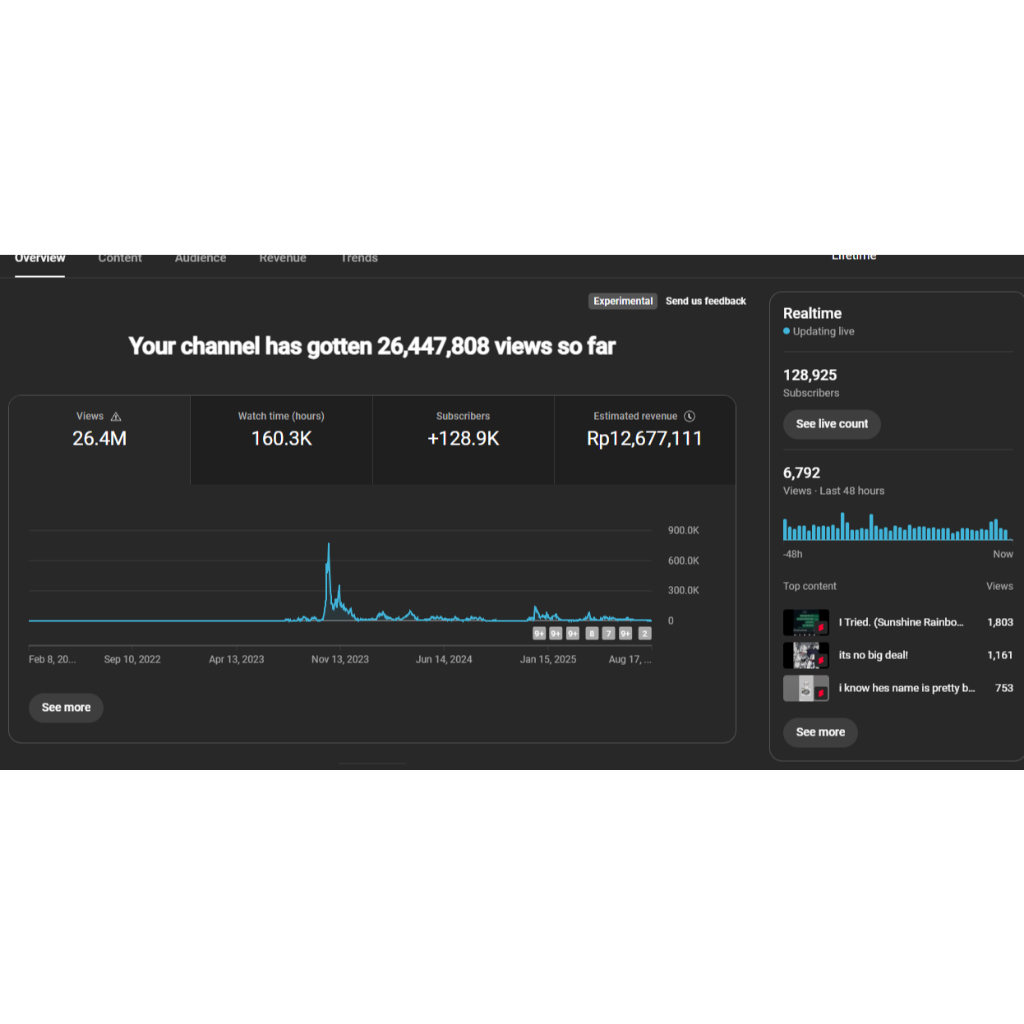Screen dimensions: 1024x1024
Task: Click the warning icon beside the Views metric
Action: click(117, 416)
